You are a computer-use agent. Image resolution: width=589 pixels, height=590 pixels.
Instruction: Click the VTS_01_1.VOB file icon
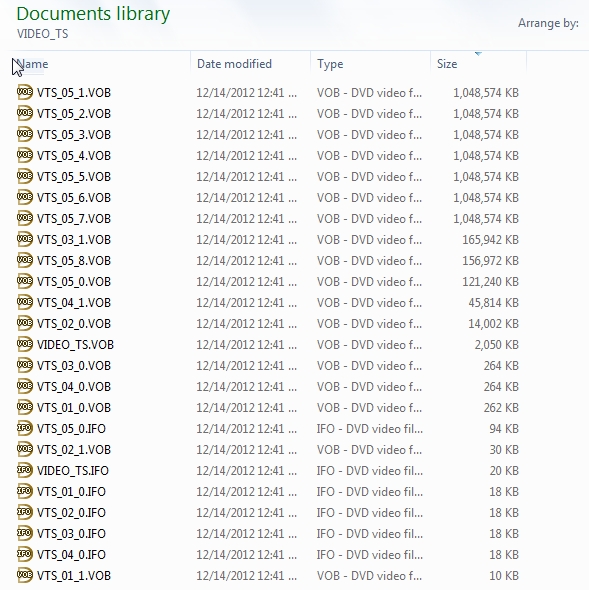coord(25,575)
